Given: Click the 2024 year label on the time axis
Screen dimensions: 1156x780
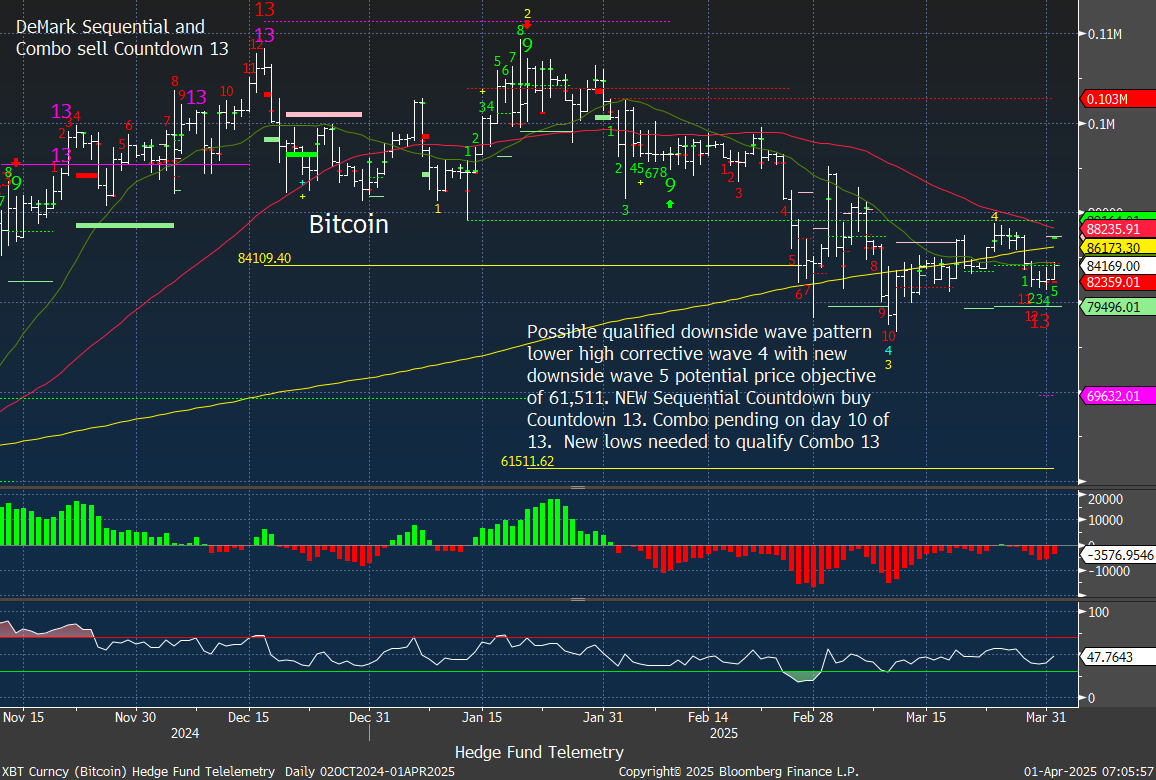Looking at the screenshot, I should (x=185, y=734).
